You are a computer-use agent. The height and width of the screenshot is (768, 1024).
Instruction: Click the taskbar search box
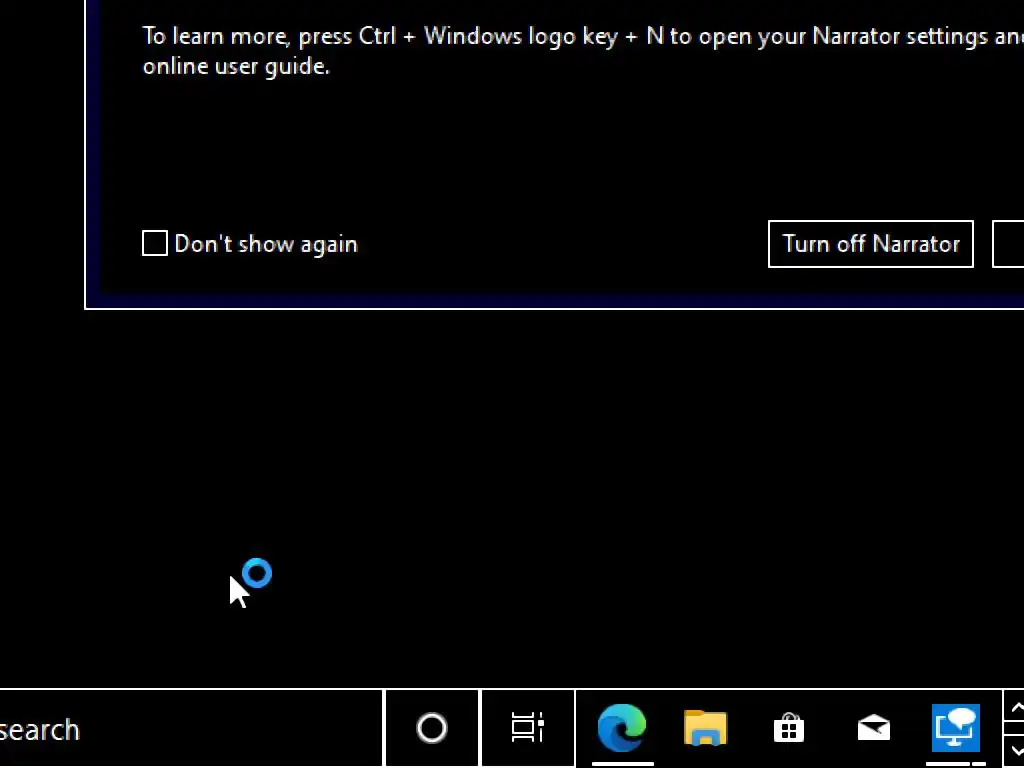pos(191,729)
